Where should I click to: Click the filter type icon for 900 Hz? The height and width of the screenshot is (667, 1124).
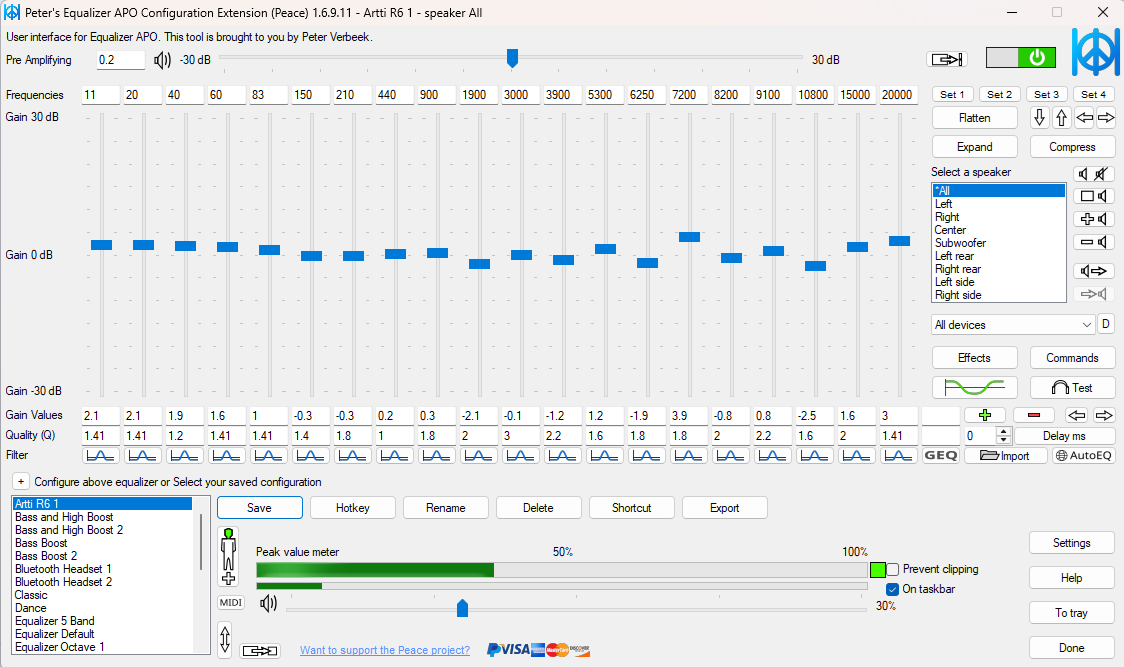click(436, 455)
